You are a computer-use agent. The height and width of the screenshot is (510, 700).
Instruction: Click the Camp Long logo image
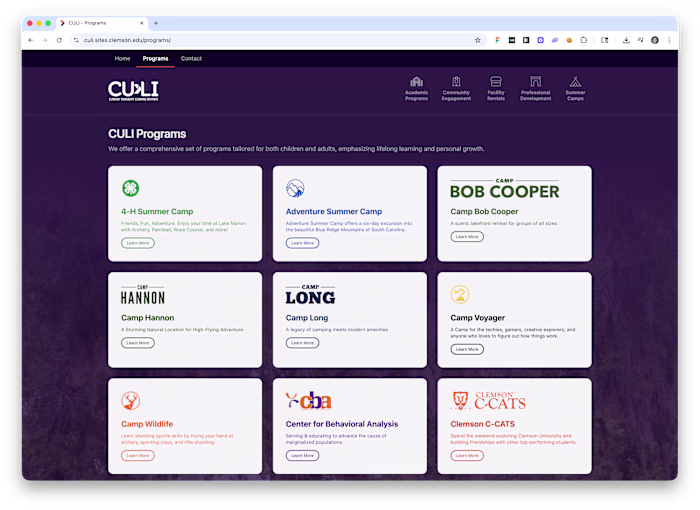pos(310,295)
